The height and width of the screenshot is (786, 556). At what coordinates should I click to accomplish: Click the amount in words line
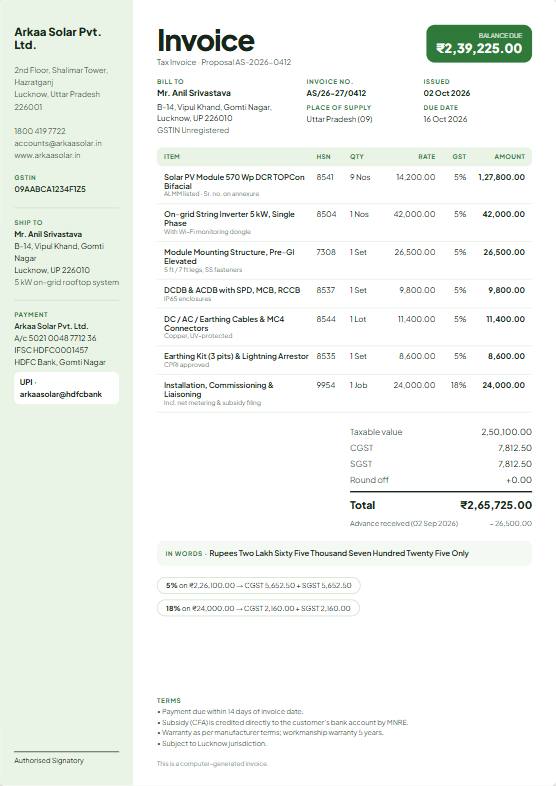coord(344,553)
